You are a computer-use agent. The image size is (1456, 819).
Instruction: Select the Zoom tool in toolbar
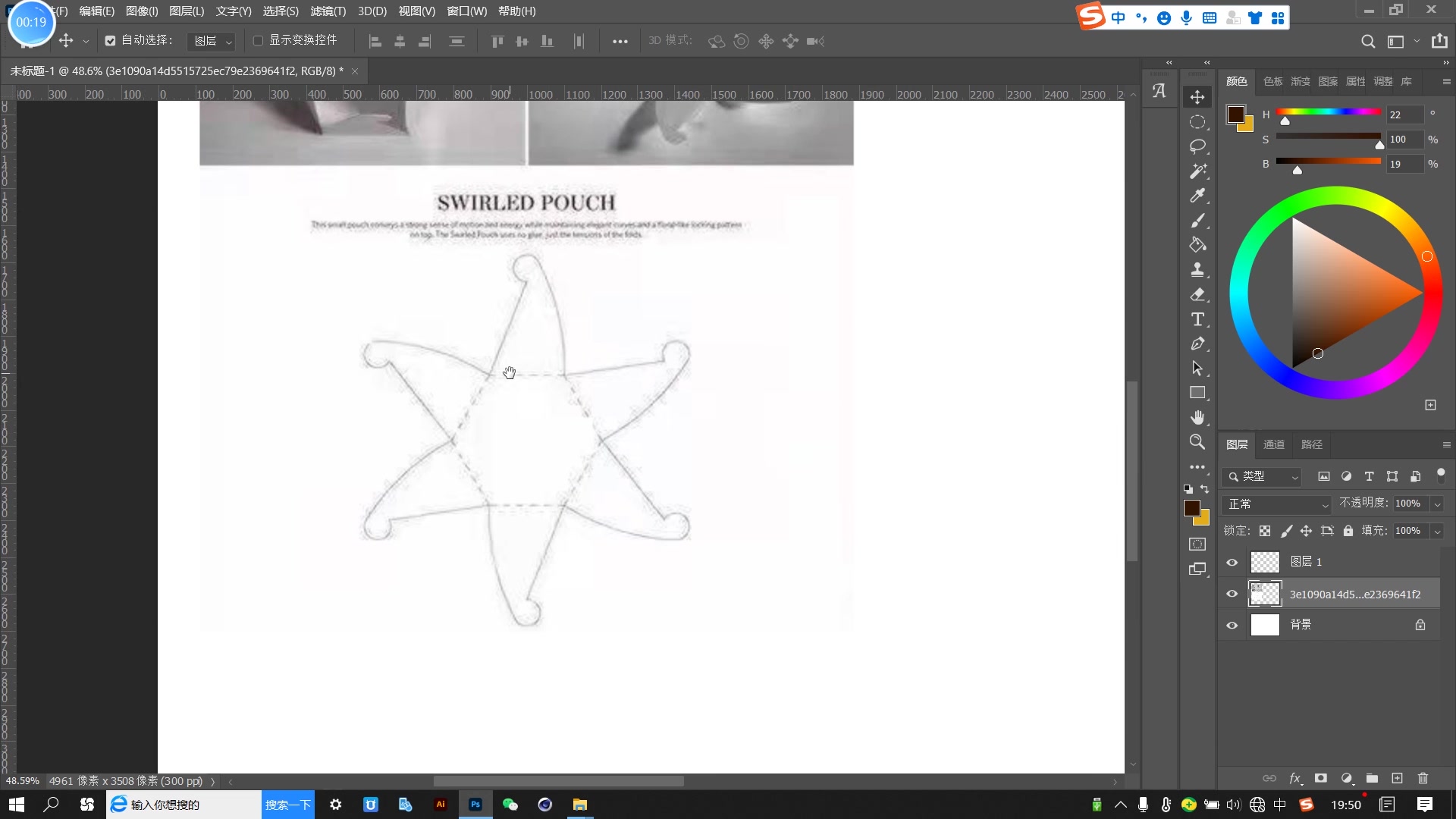click(1197, 442)
